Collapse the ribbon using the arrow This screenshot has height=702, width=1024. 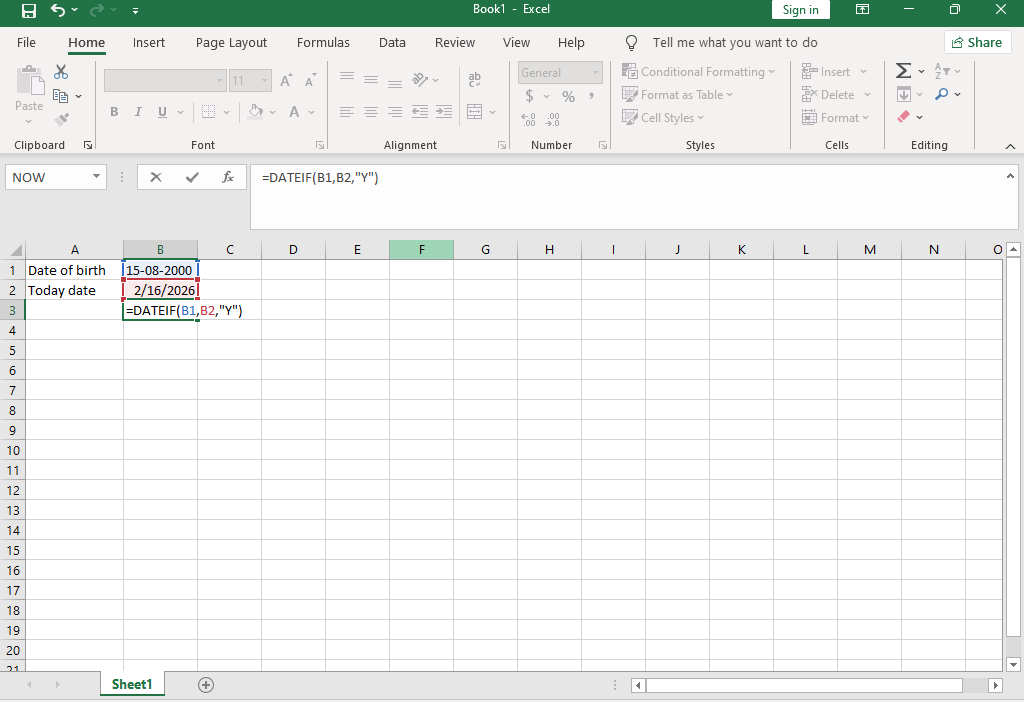tap(1010, 146)
